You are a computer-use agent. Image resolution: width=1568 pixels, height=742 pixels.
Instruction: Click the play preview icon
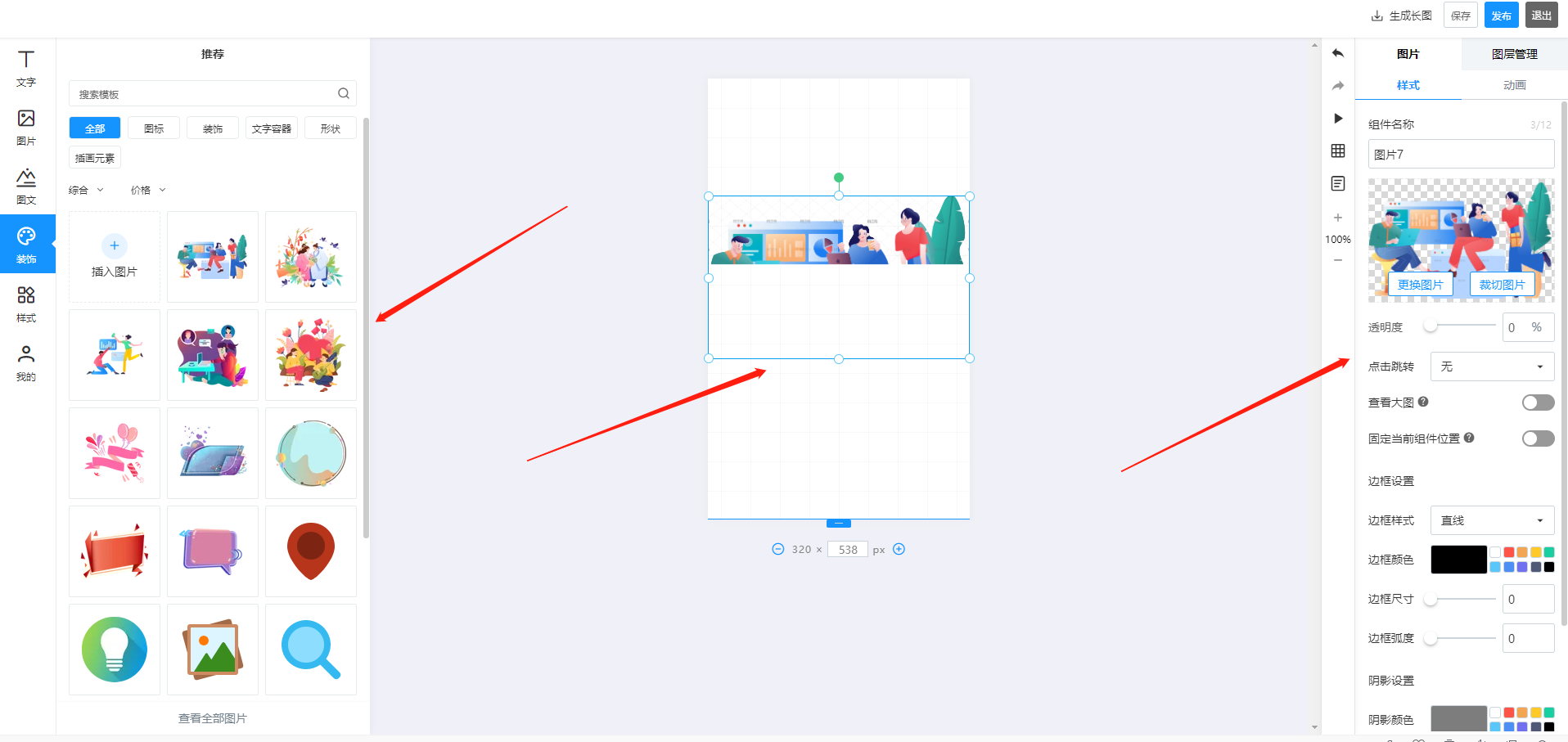tap(1338, 119)
